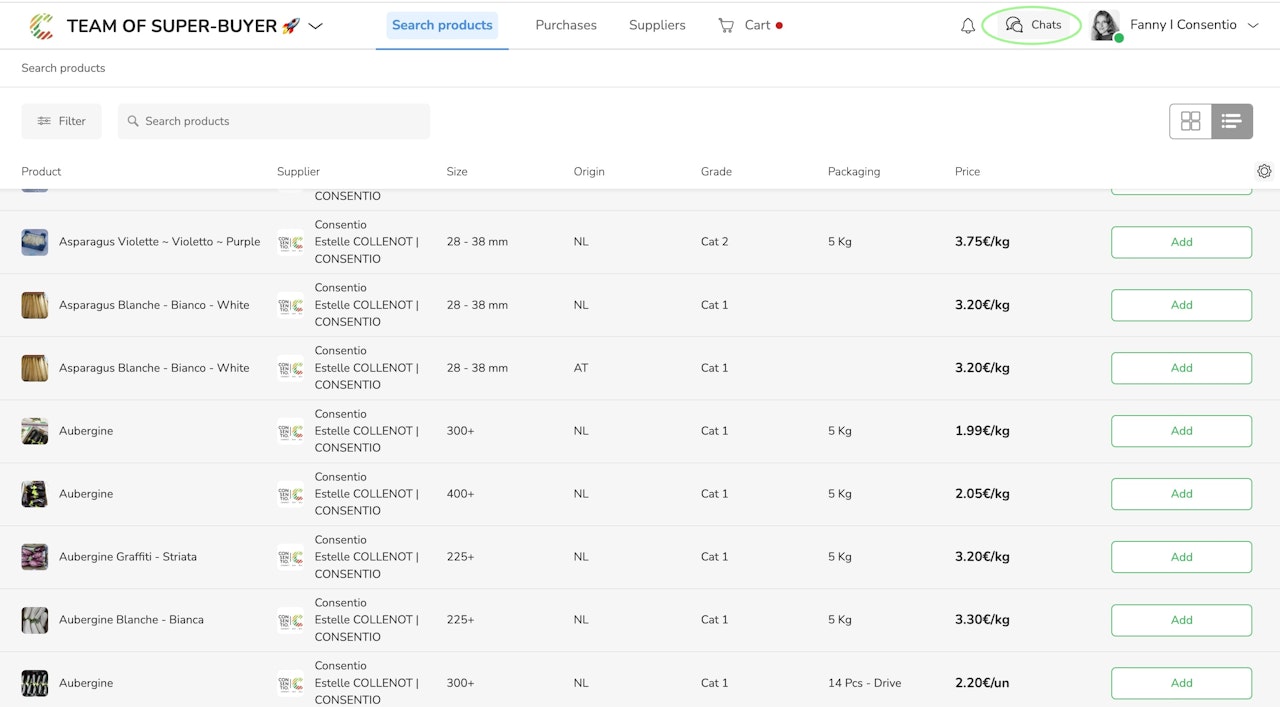Click the Consentio logo icon
The width and height of the screenshot is (1280, 707).
click(41, 26)
